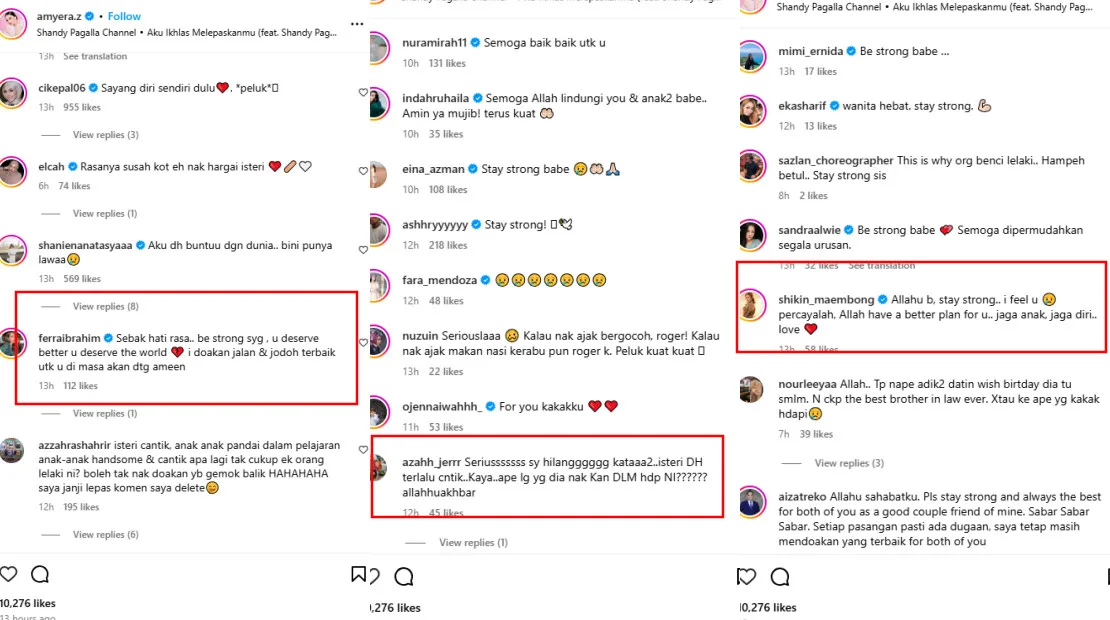Screen dimensions: 1110x620
Task: Click aizatreko's profile avatar
Action: pos(752,503)
